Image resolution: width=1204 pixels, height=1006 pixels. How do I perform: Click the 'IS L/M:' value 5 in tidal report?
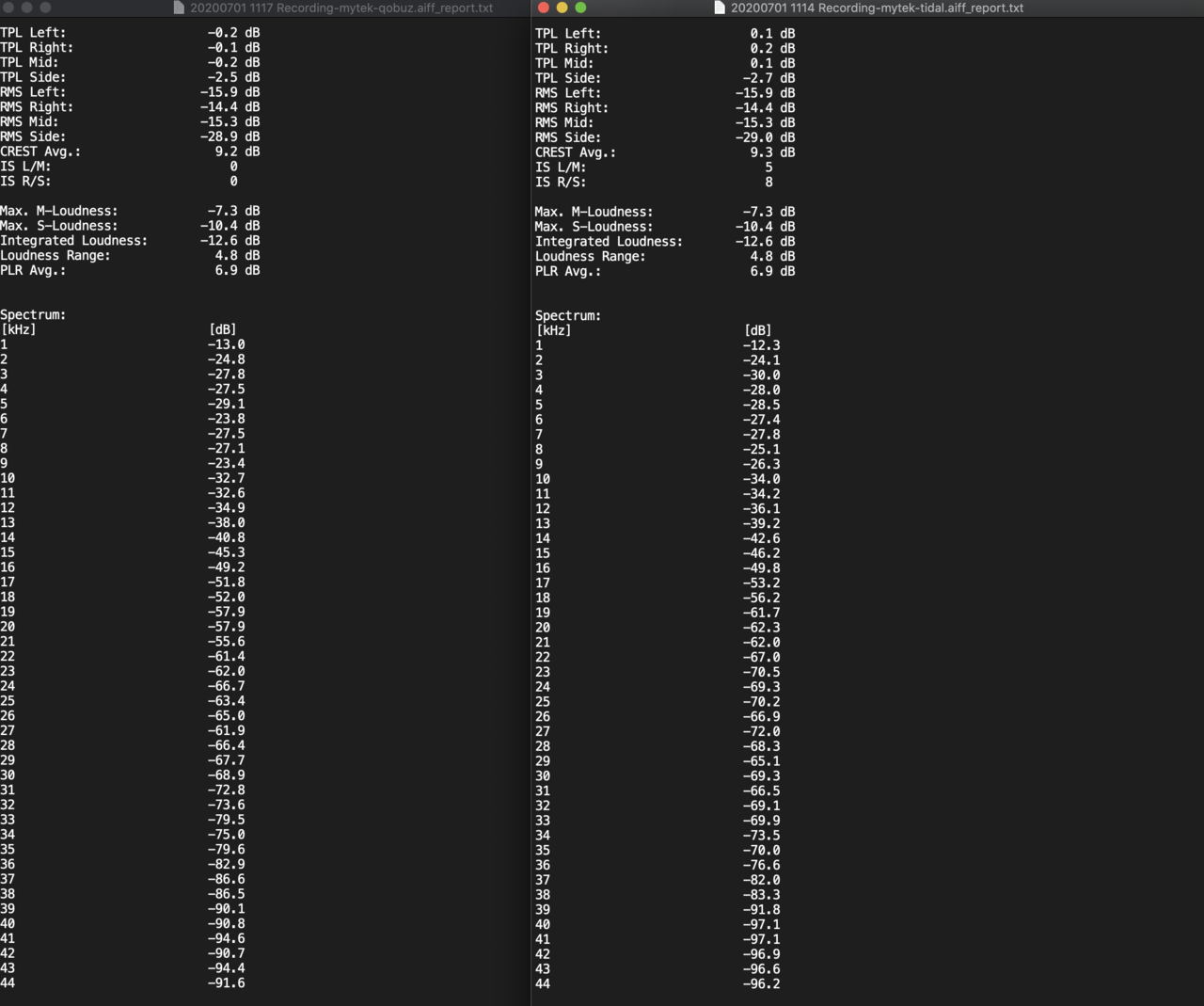point(768,168)
